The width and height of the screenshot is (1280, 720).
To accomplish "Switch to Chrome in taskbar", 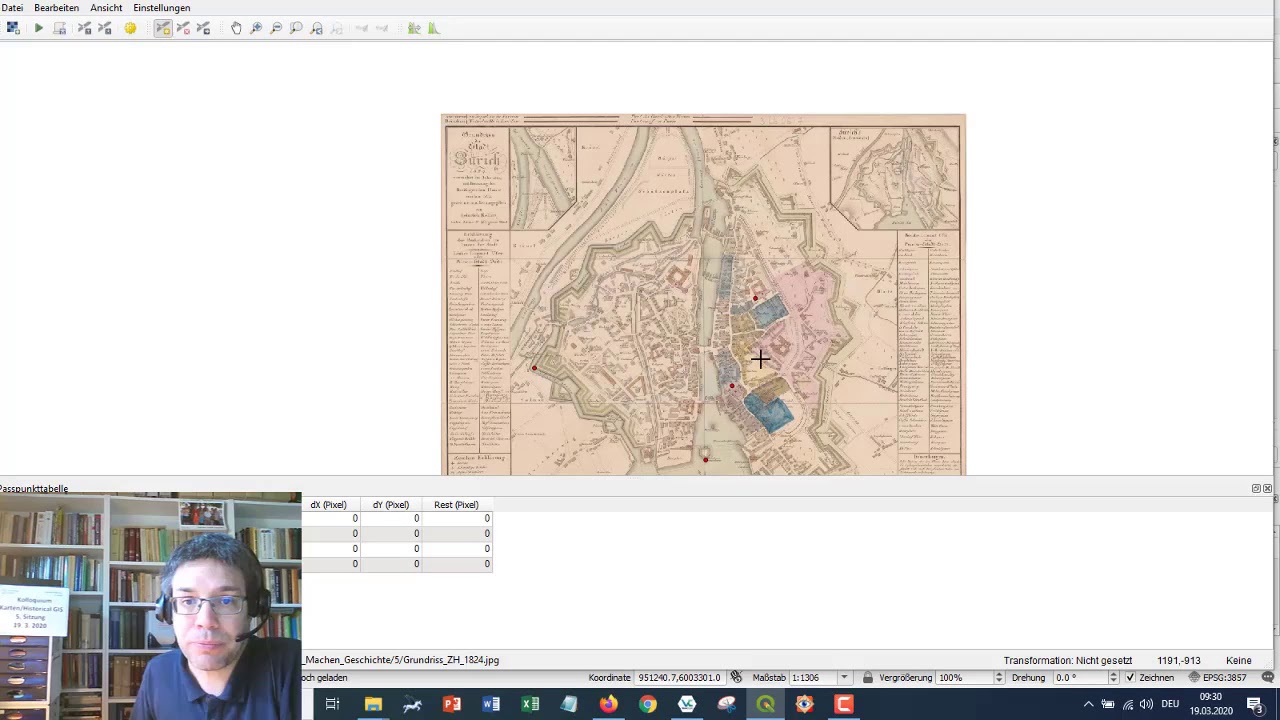I will pos(648,704).
